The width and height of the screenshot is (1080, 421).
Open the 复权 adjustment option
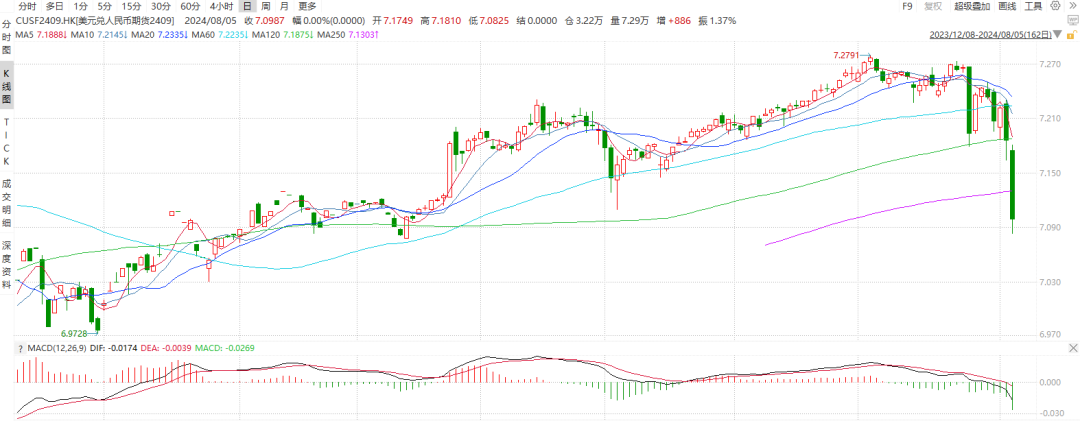click(x=931, y=6)
